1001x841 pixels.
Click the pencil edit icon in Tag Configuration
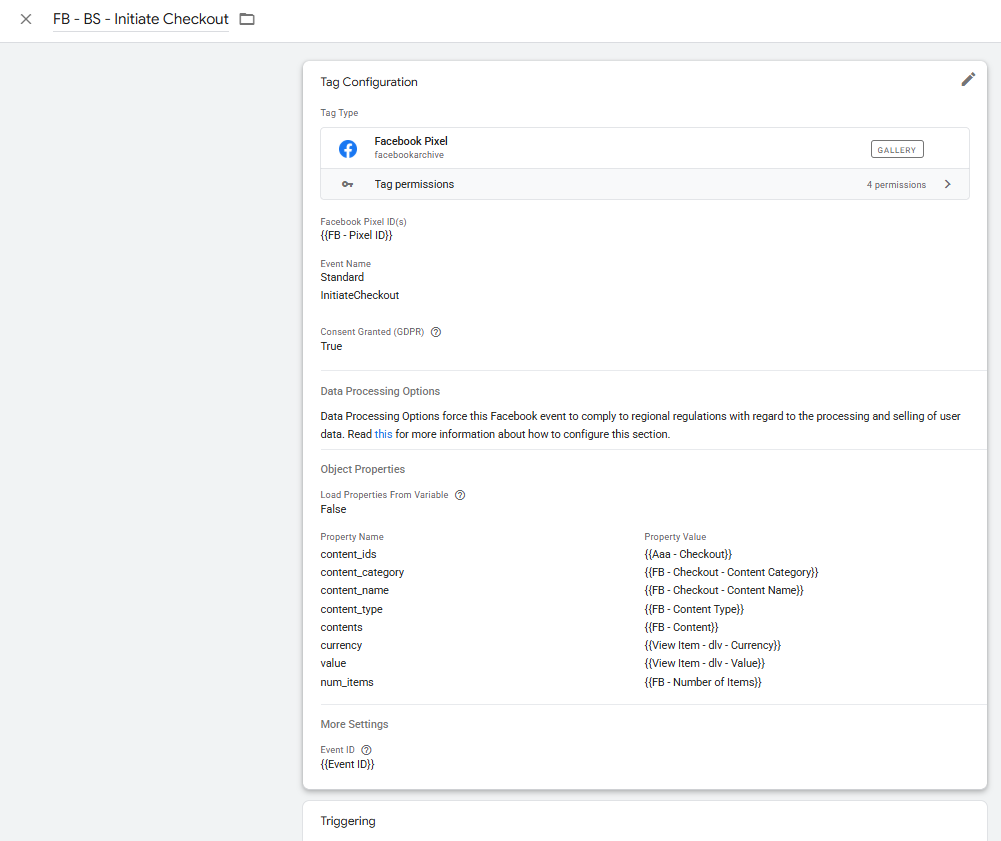(967, 80)
